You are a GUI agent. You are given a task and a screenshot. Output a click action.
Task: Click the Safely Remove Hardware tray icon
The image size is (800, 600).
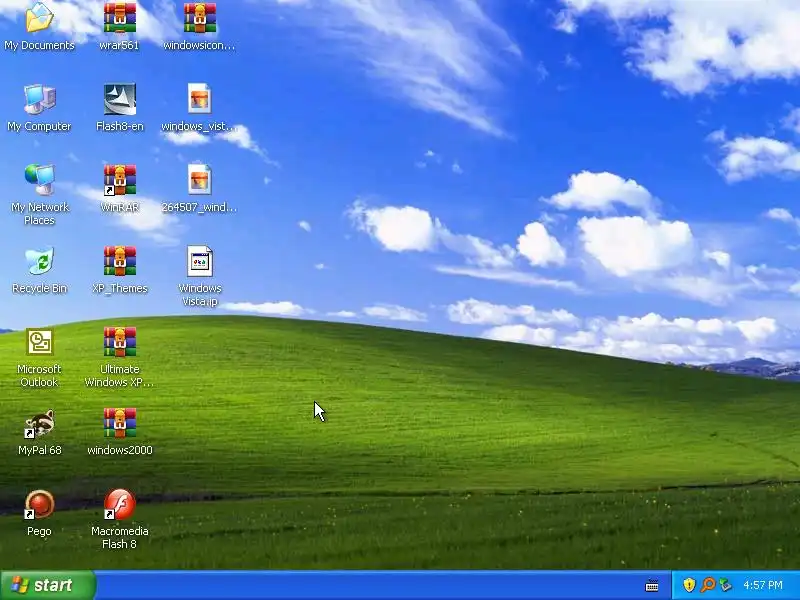[x=725, y=585]
